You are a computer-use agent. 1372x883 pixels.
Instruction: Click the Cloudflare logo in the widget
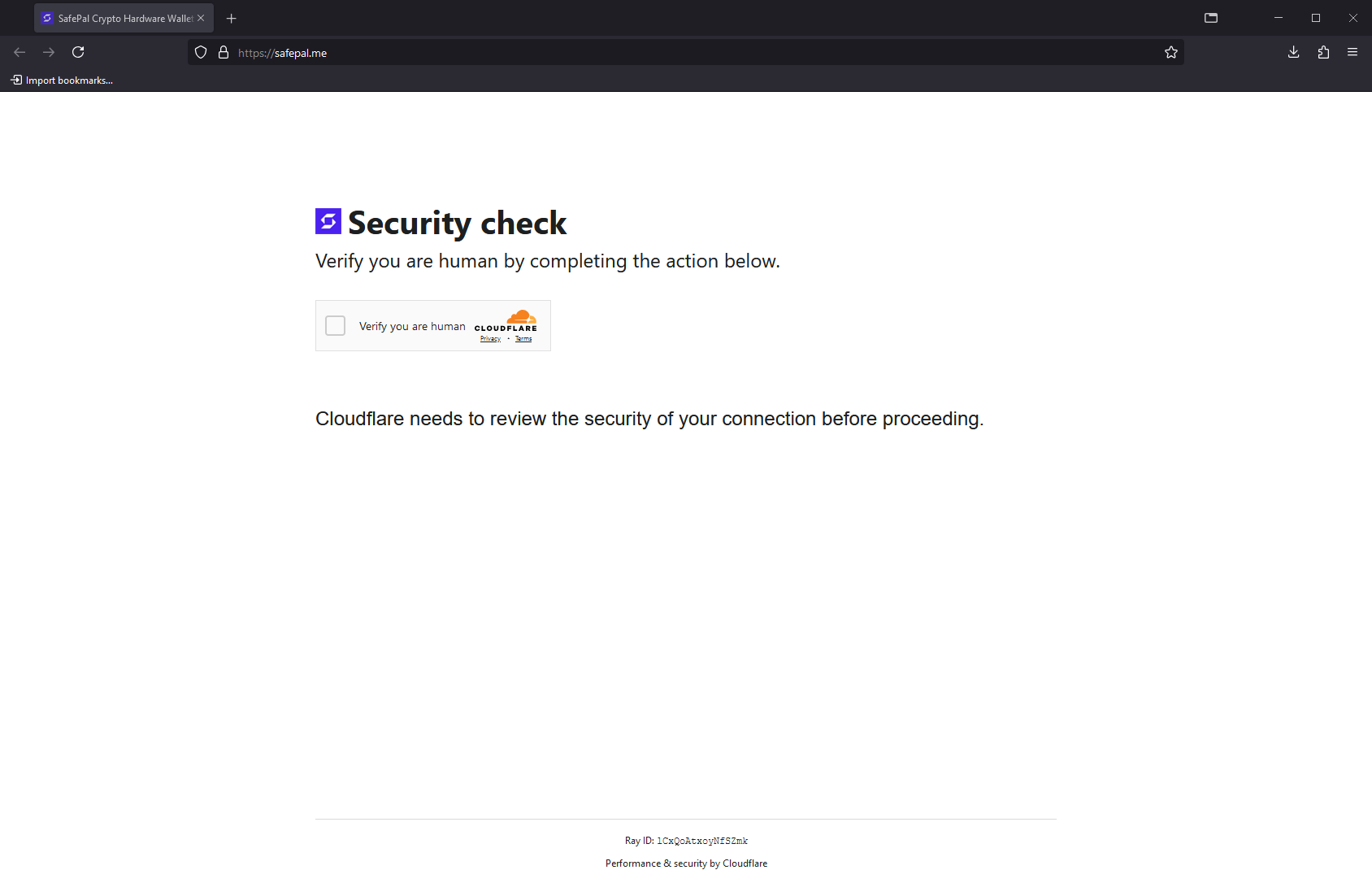[506, 320]
